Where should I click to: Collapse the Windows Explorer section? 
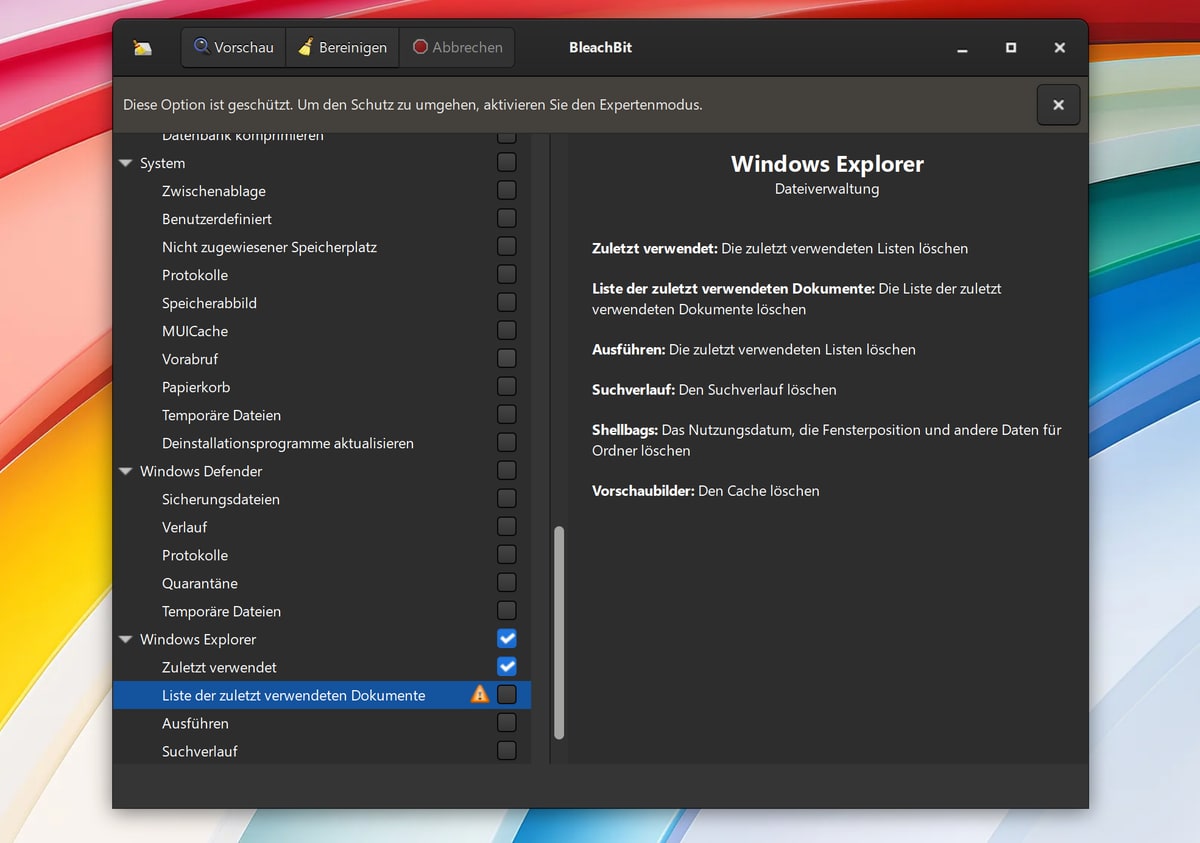pyautogui.click(x=125, y=638)
